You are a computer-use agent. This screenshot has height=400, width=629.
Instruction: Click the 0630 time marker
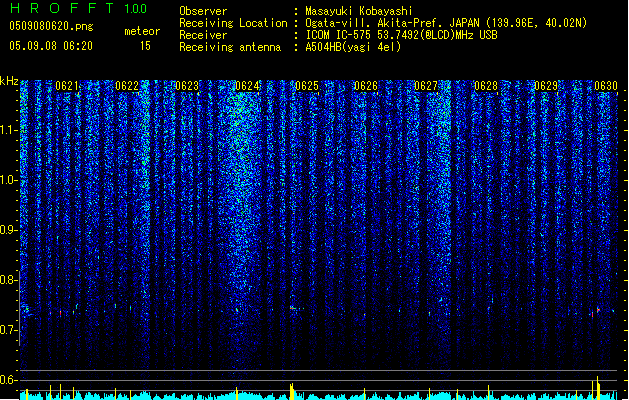(x=606, y=86)
